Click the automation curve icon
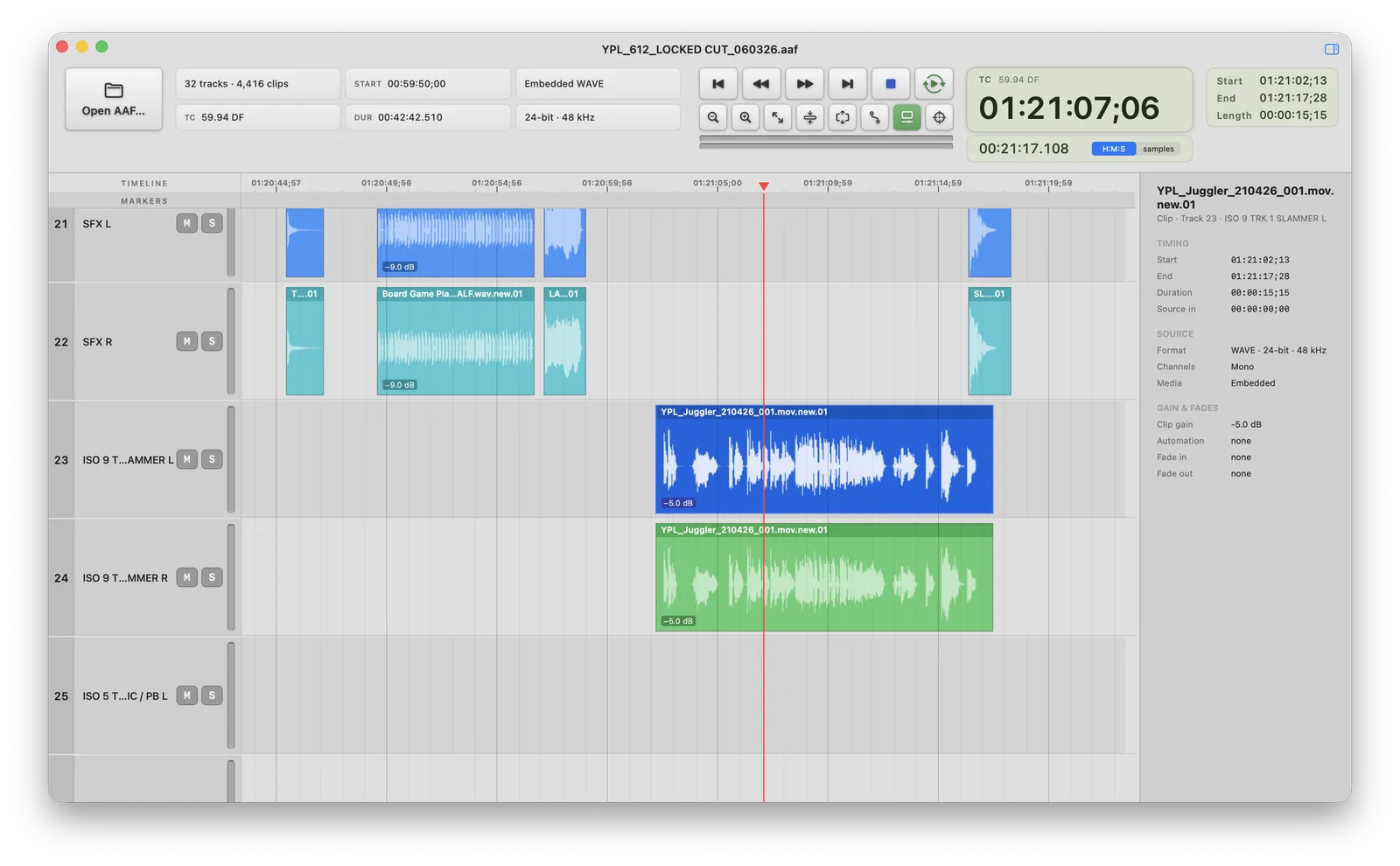Screen dimensions: 1400x866 875,117
